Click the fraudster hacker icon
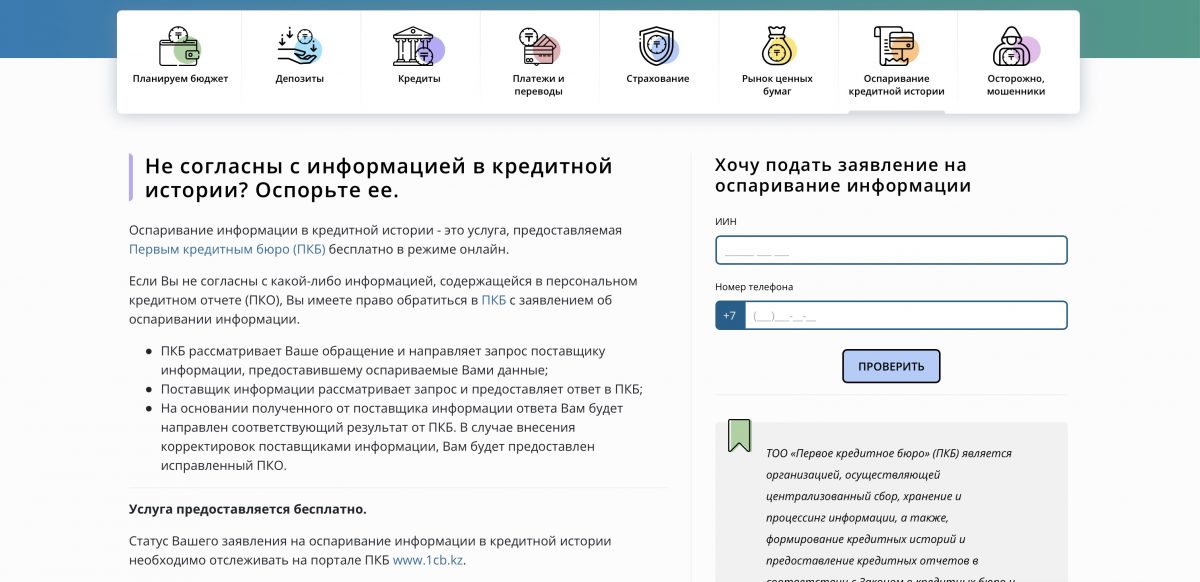This screenshot has height=582, width=1200. pyautogui.click(x=1016, y=46)
